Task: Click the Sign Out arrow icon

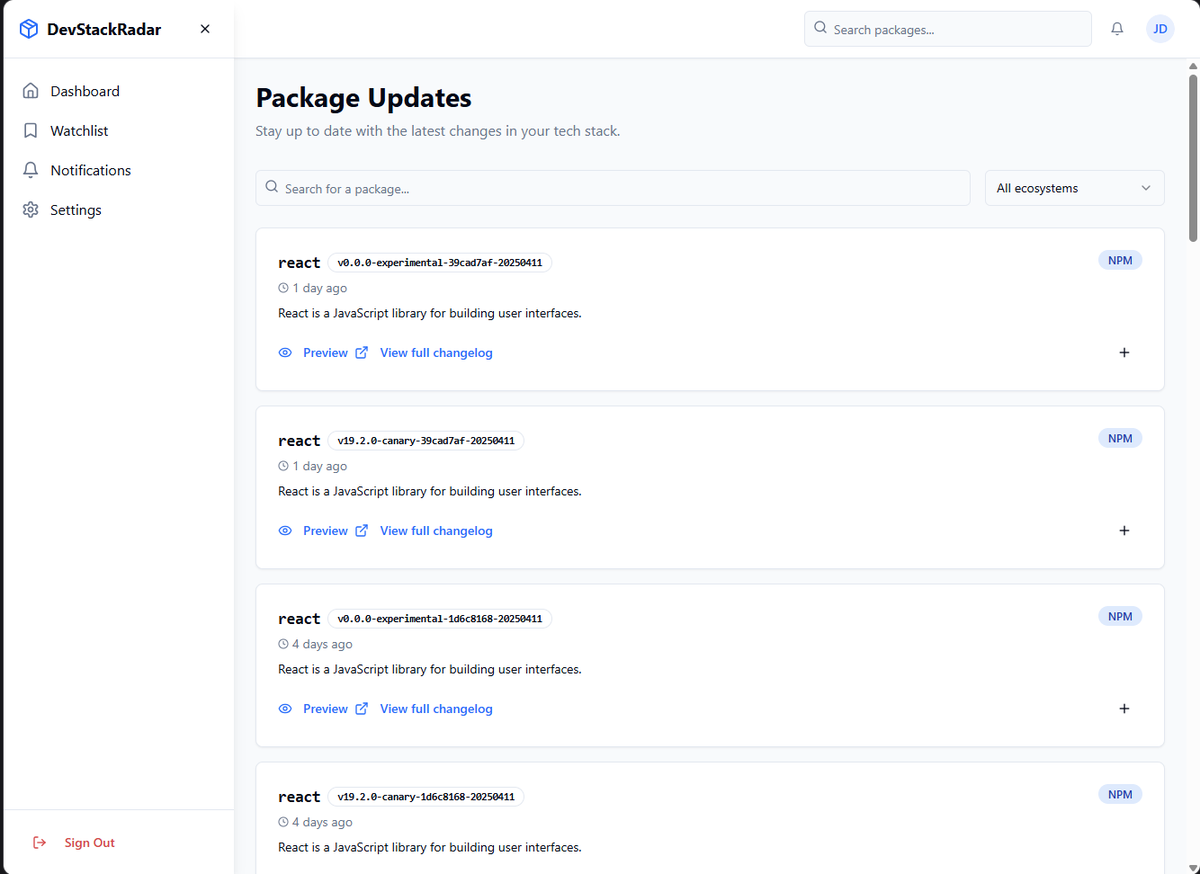Action: [40, 843]
